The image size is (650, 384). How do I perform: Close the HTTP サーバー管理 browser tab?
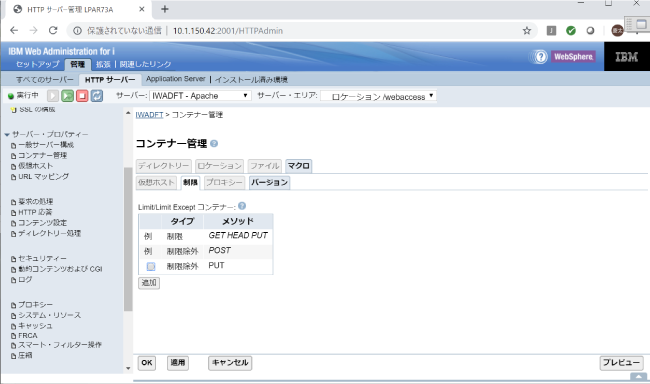click(x=141, y=9)
